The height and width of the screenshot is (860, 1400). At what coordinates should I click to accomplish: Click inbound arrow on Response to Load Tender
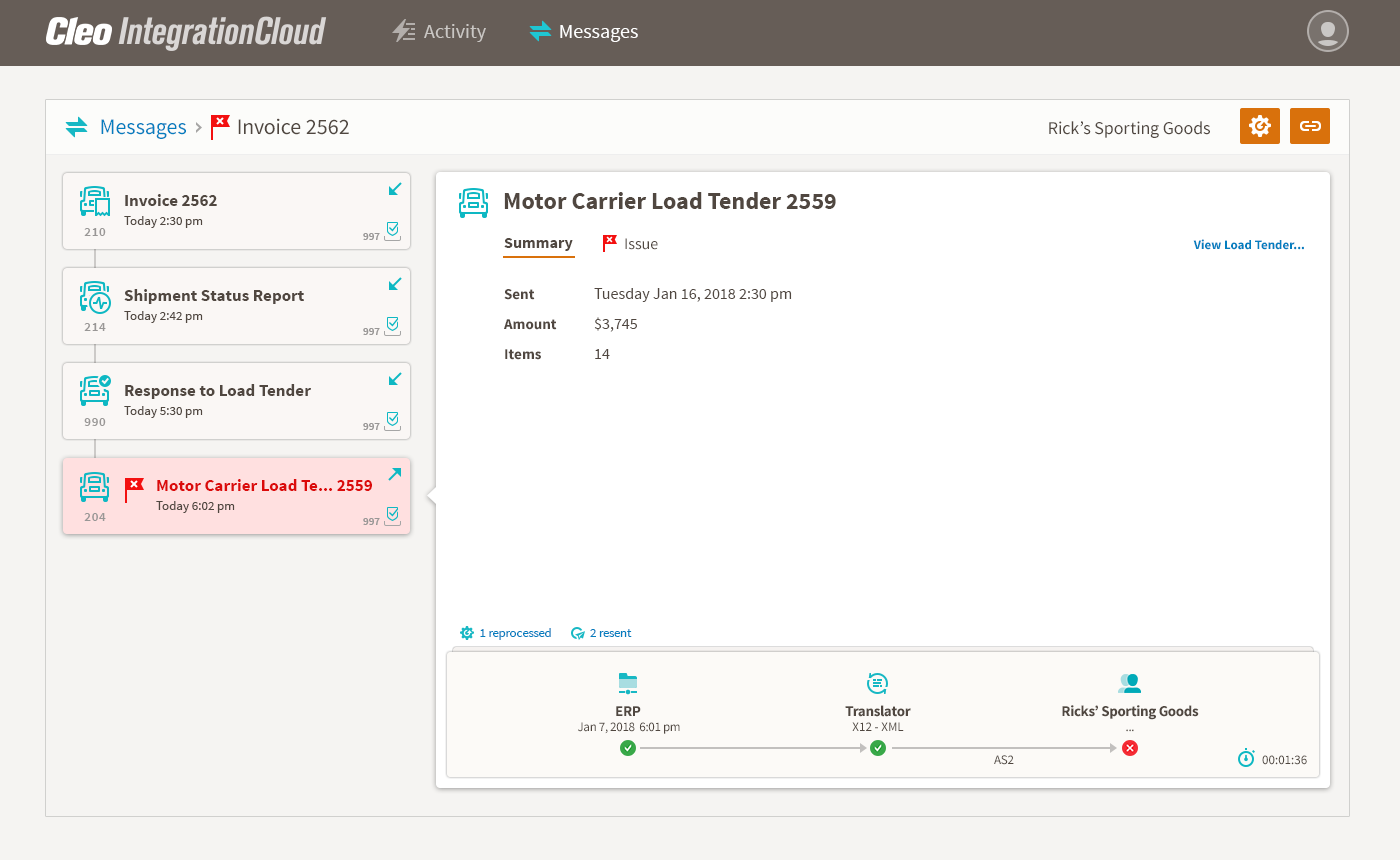point(395,379)
